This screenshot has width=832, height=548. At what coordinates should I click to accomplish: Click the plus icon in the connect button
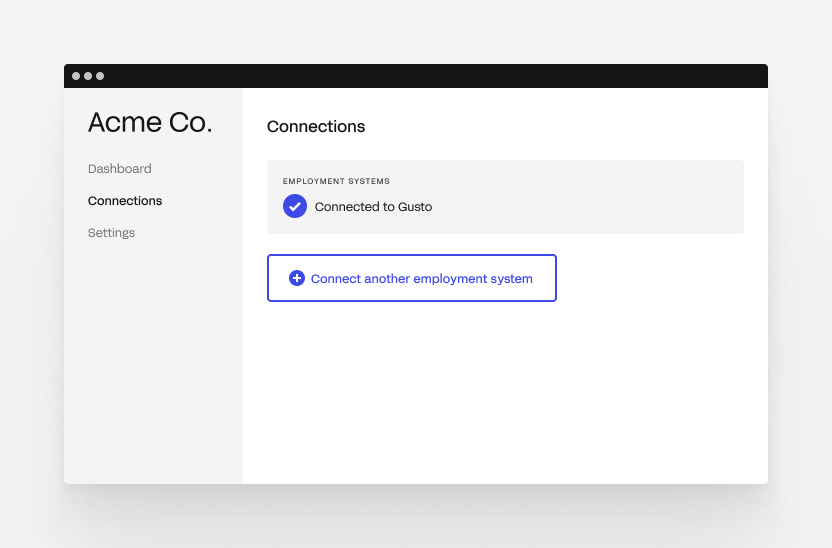point(297,278)
